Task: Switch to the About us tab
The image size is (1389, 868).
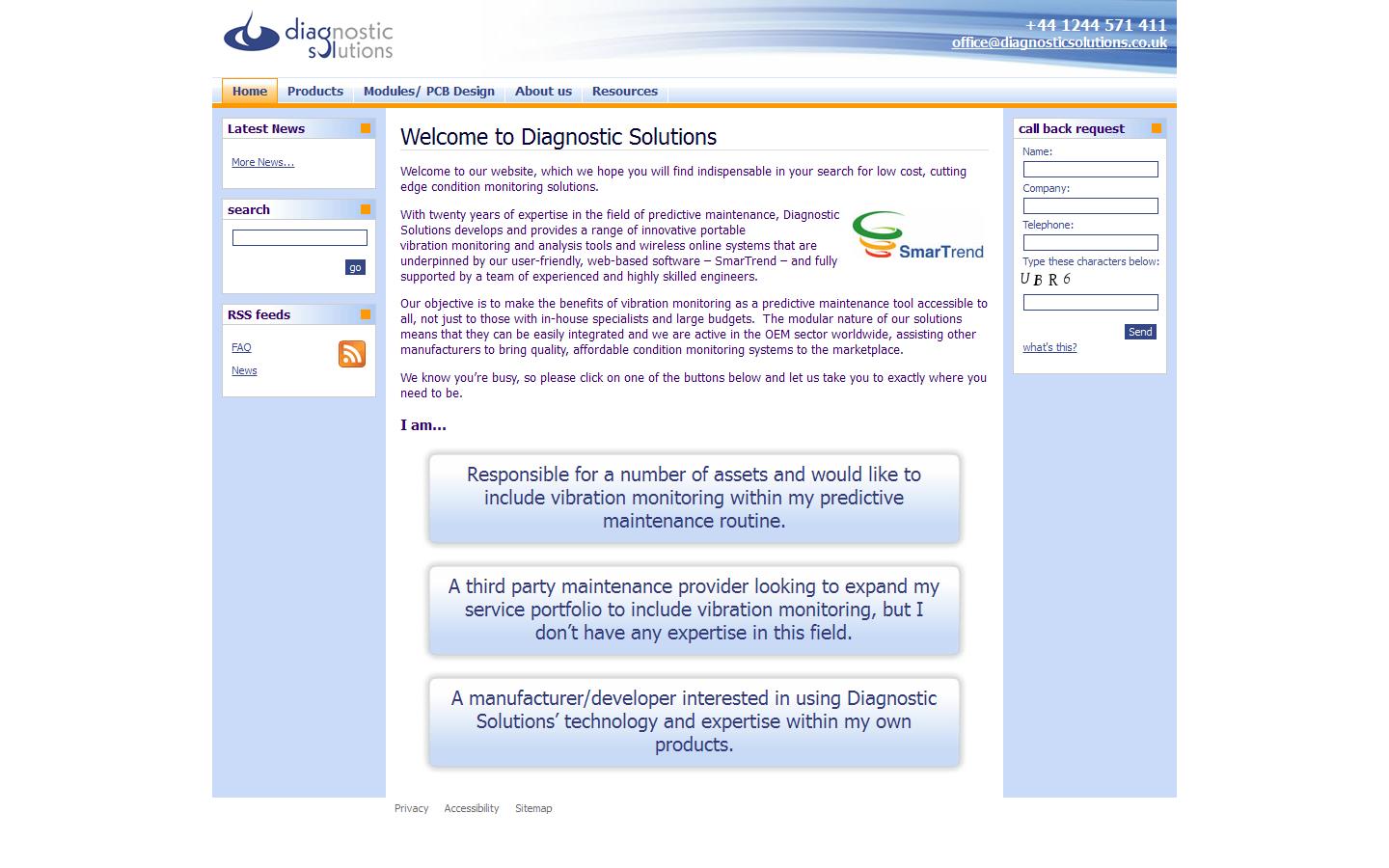Action: pos(543,91)
